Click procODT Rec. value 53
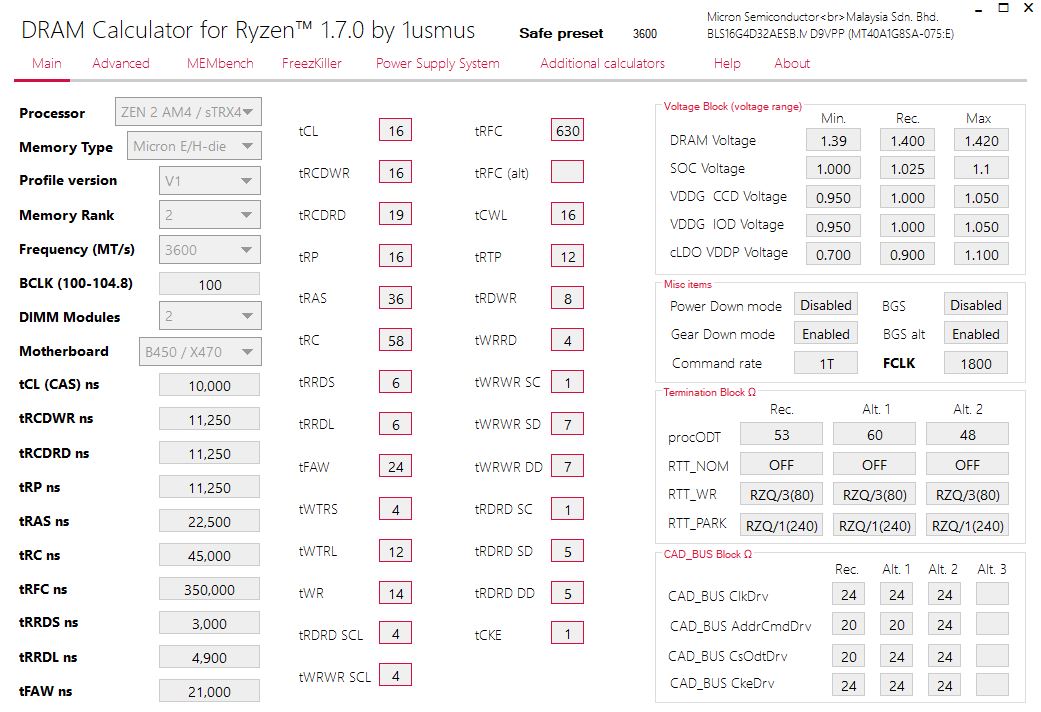 point(781,434)
